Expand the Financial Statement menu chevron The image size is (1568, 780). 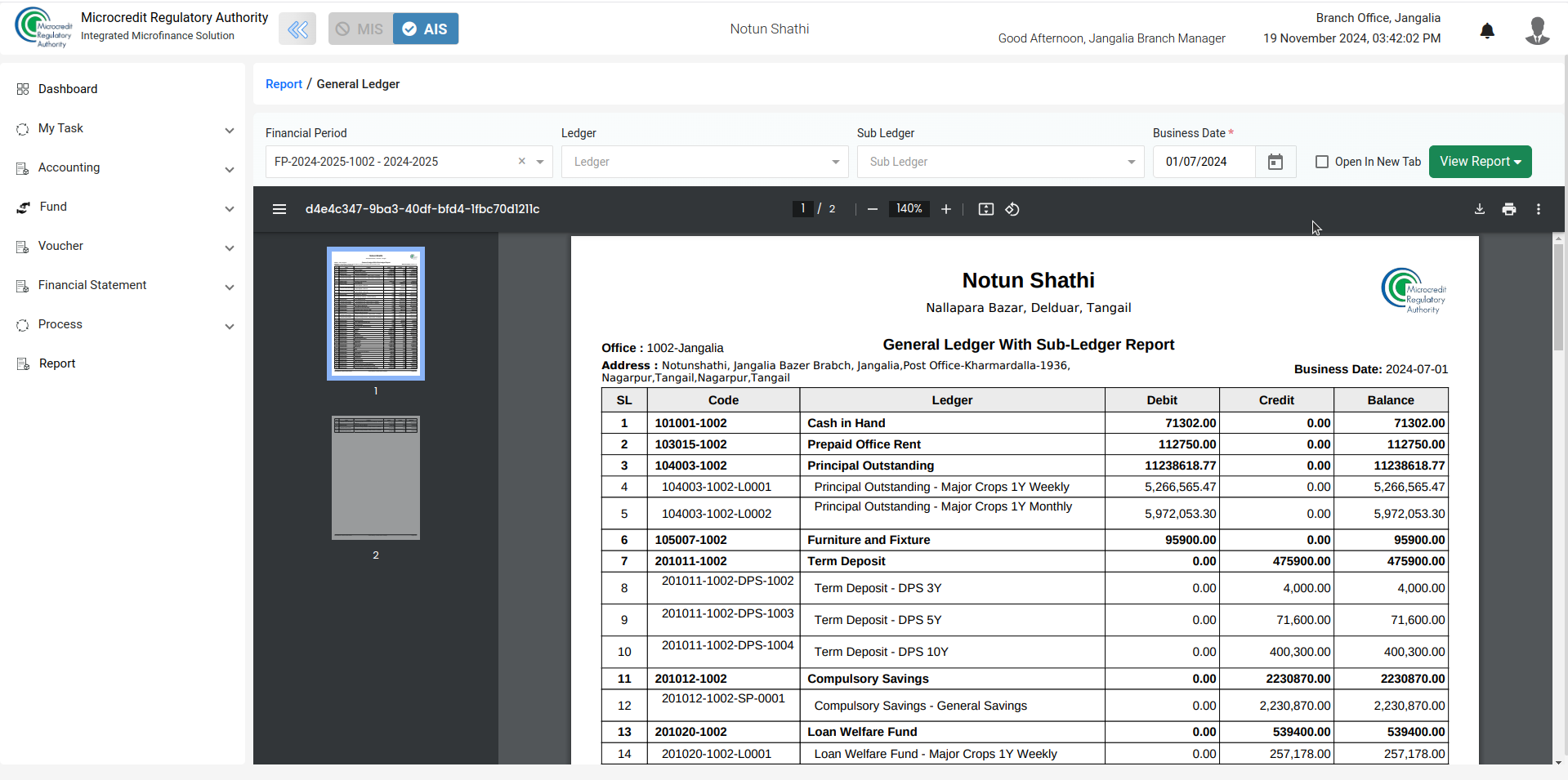pos(230,287)
